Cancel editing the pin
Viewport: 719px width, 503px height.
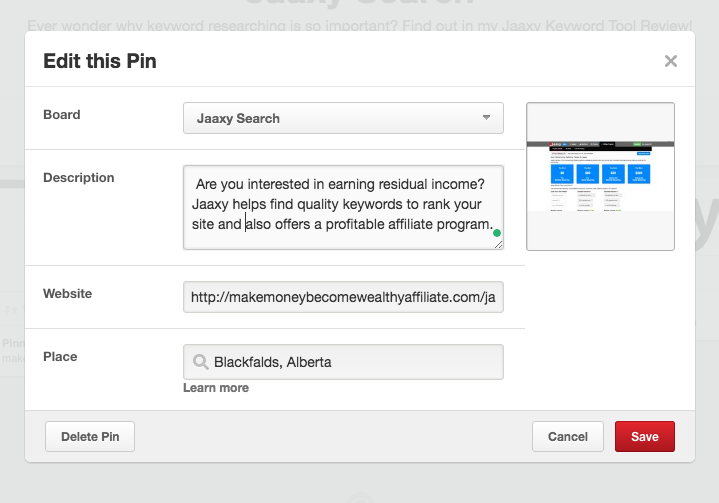568,437
